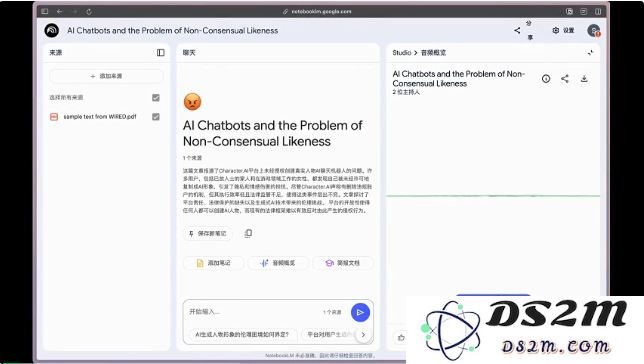Screen dimensions: 644x364
Task: Select the sample text from WIRED.pdf source
Action: (100, 117)
